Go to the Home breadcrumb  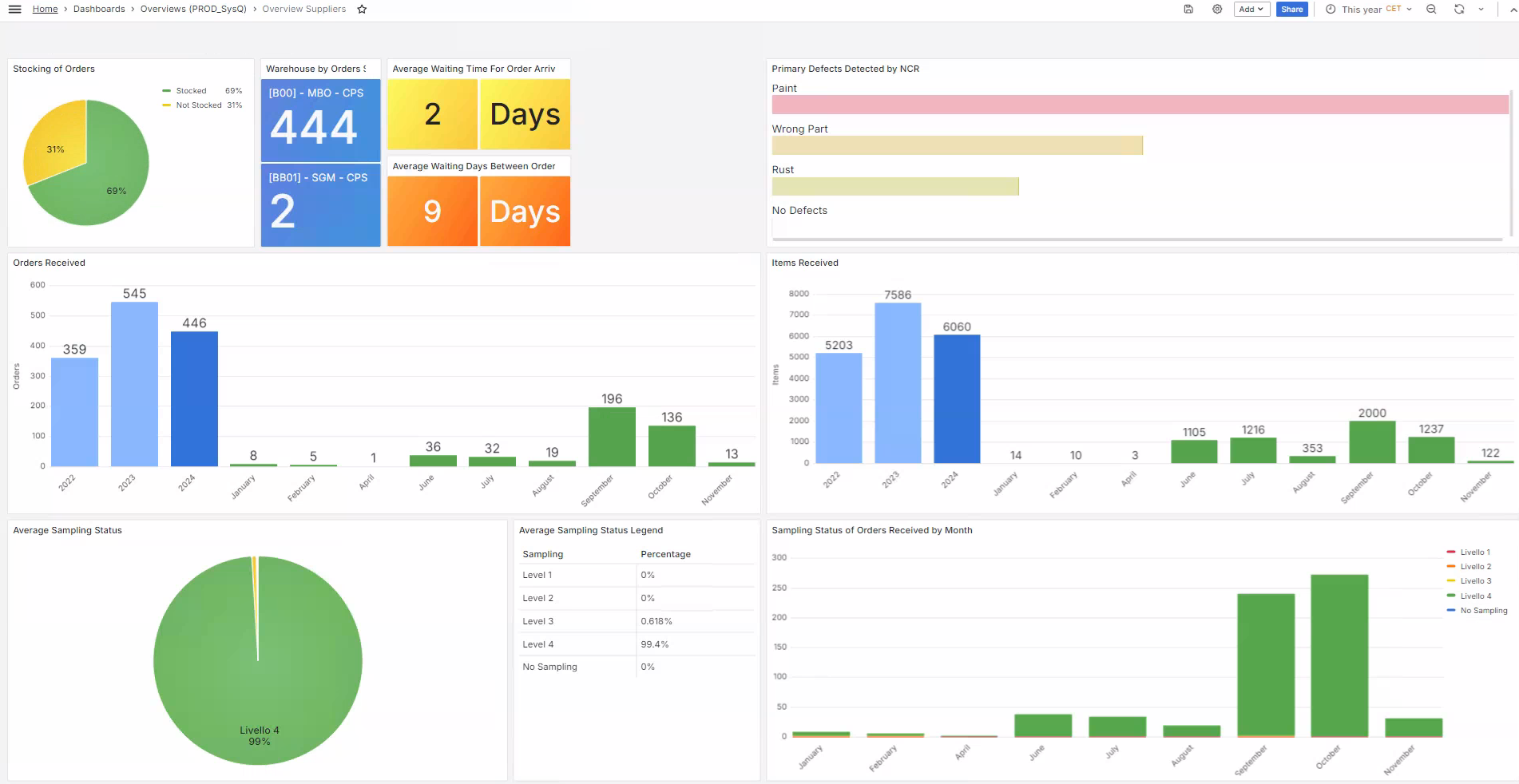pyautogui.click(x=45, y=10)
